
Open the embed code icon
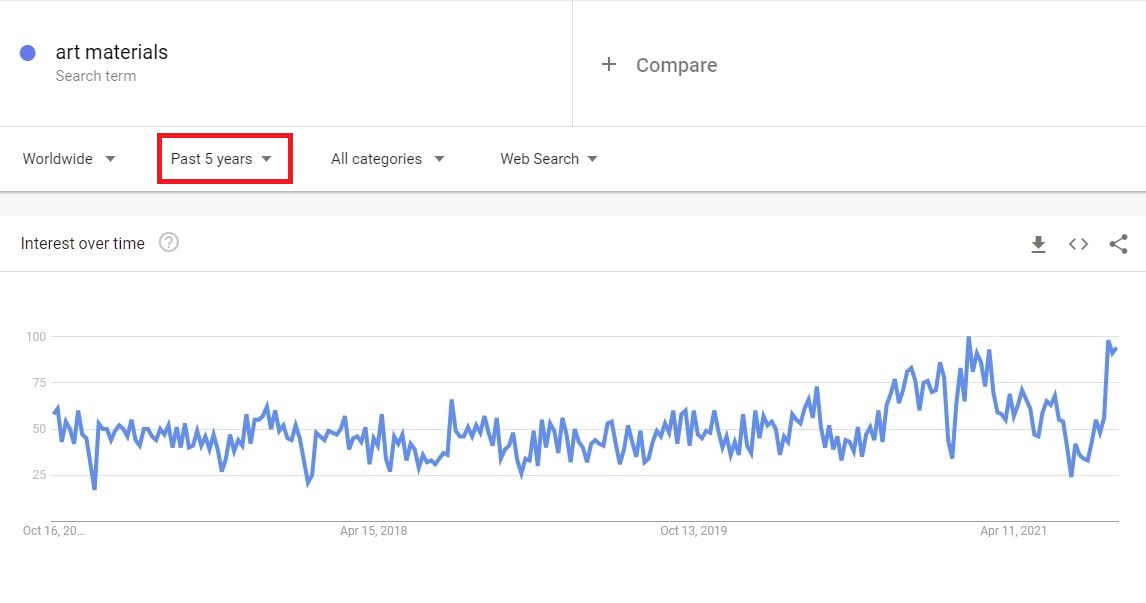(1078, 244)
